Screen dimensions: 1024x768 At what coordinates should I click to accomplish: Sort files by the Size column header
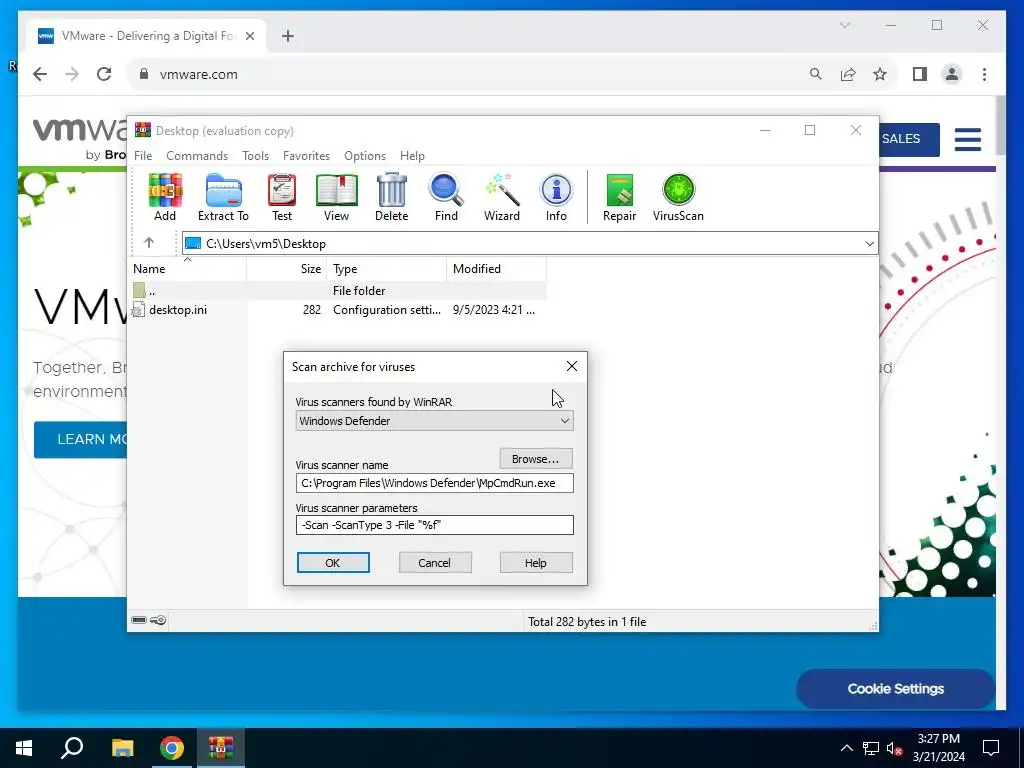(x=287, y=268)
